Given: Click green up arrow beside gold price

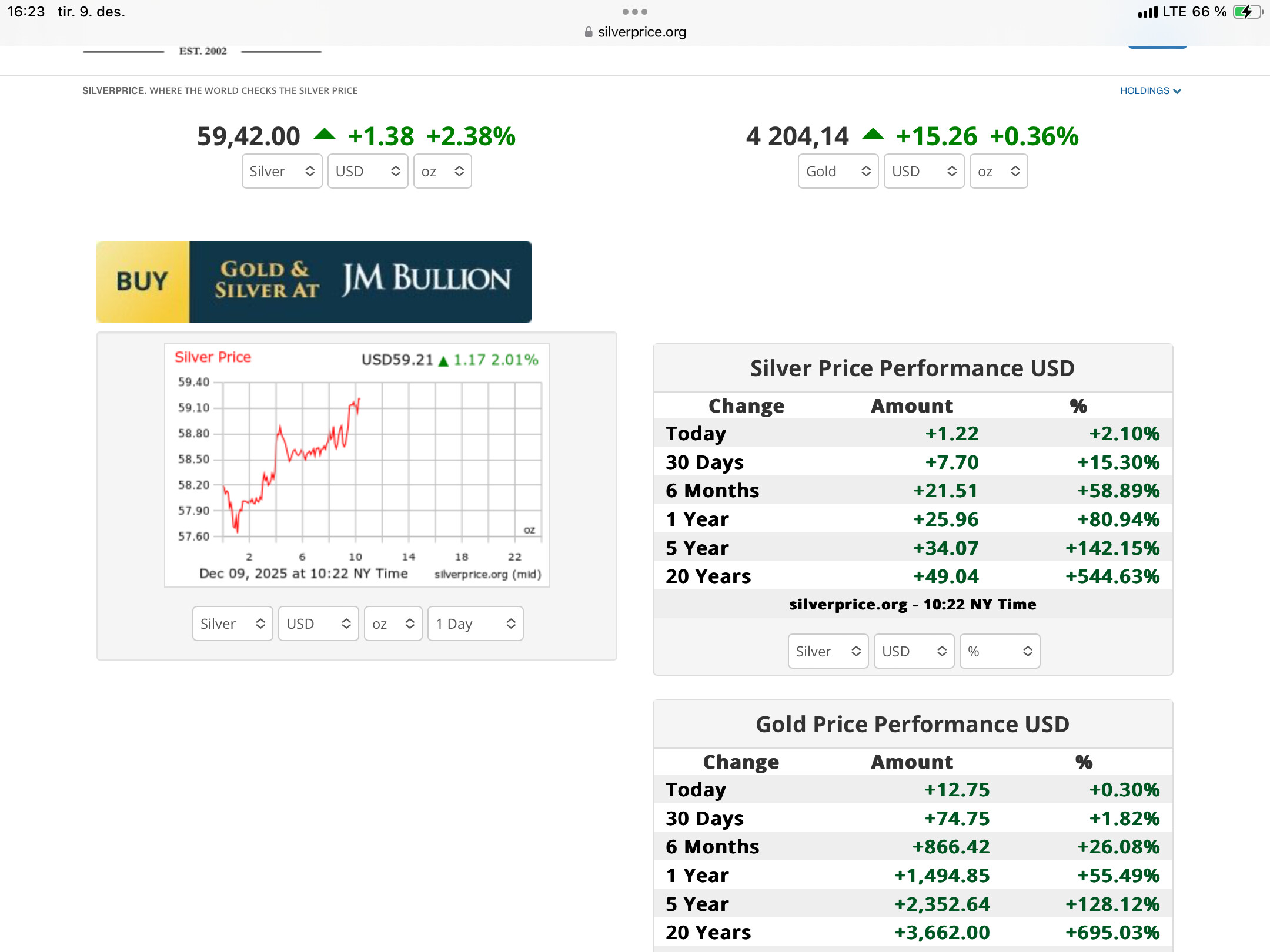Looking at the screenshot, I should coord(873,135).
